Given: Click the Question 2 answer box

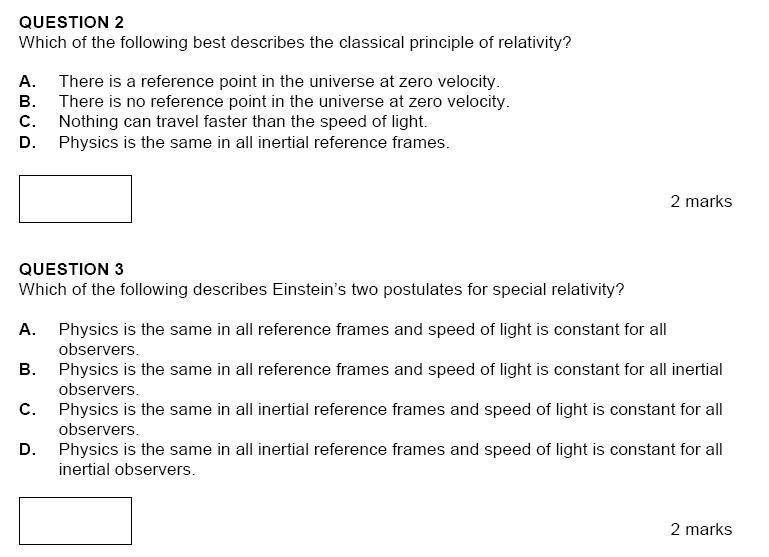Looking at the screenshot, I should coord(75,199).
